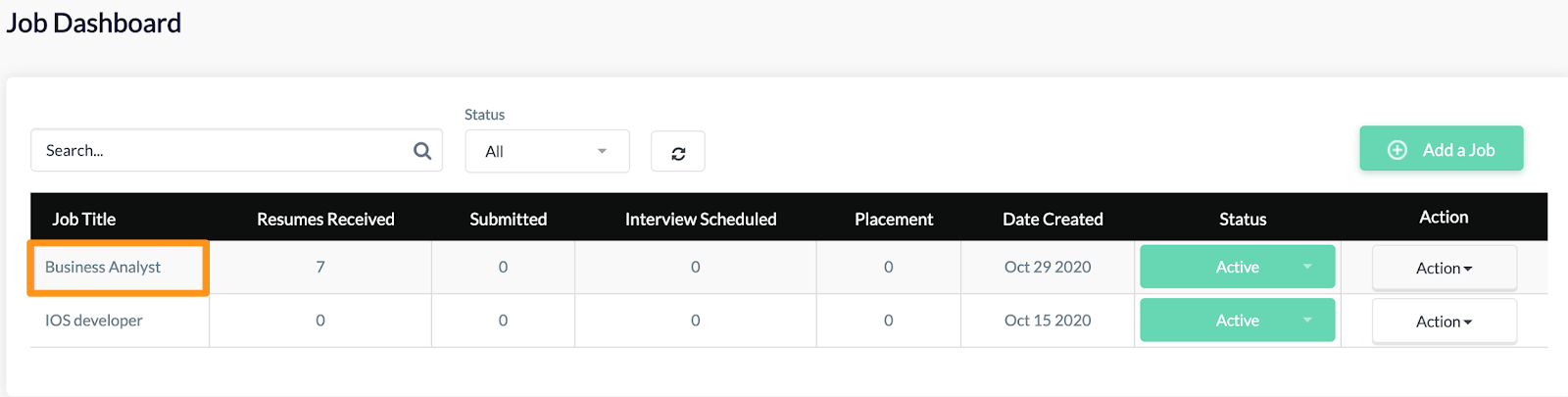Open the Action menu for Business Analyst
Screen dimensions: 1568x397
click(x=1445, y=268)
